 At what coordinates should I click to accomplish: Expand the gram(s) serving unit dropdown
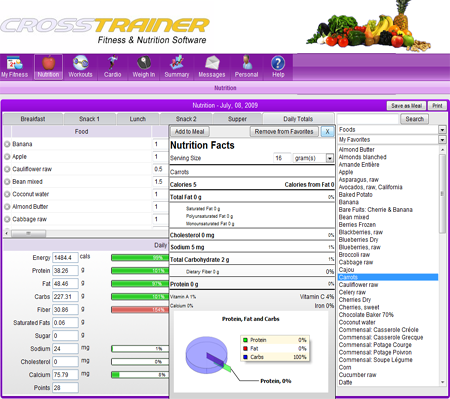(330, 158)
